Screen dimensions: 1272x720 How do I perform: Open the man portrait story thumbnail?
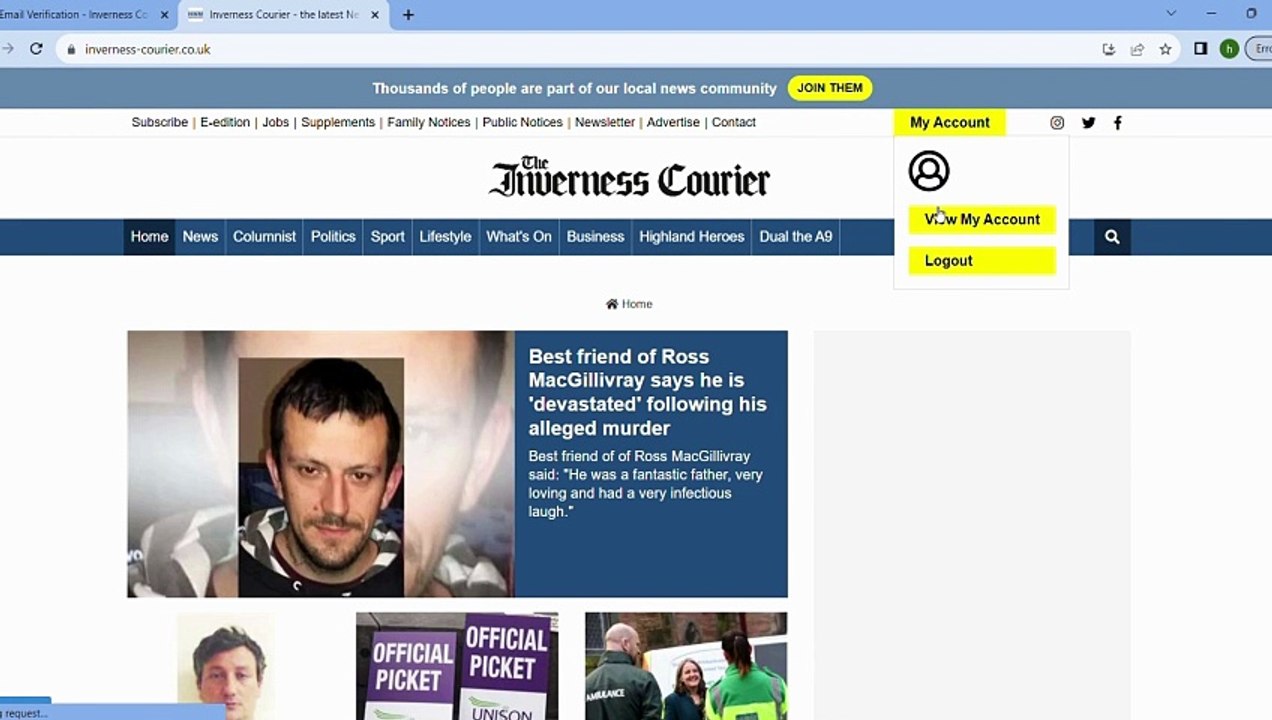point(228,666)
